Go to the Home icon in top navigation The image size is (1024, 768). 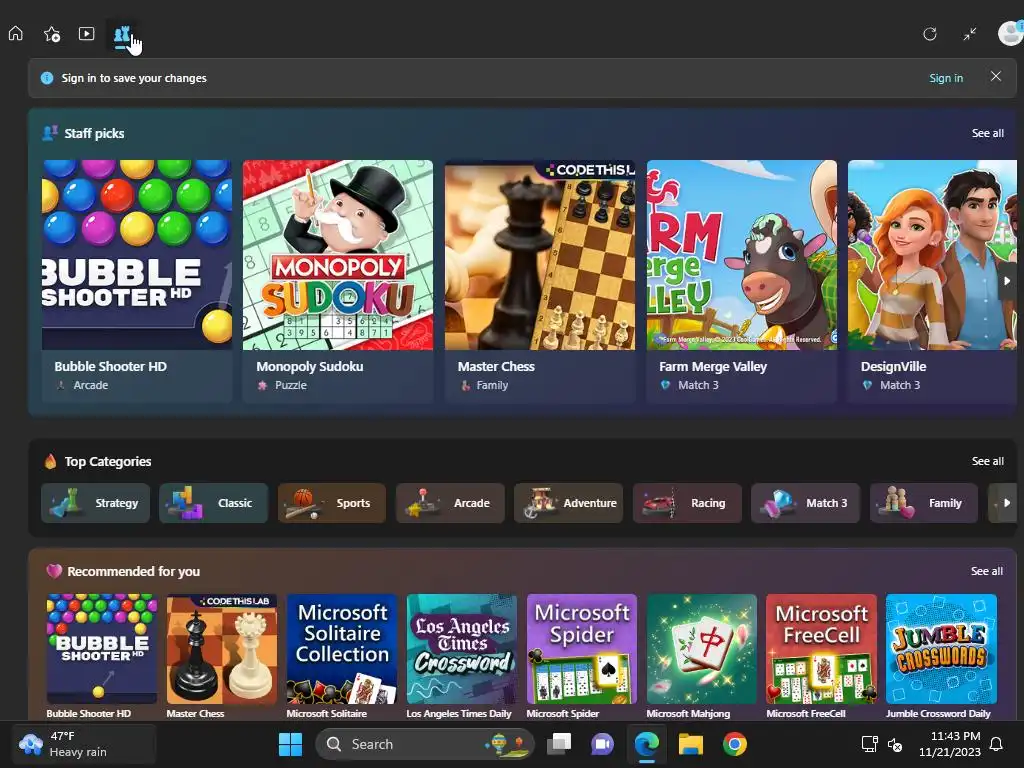[x=16, y=33]
